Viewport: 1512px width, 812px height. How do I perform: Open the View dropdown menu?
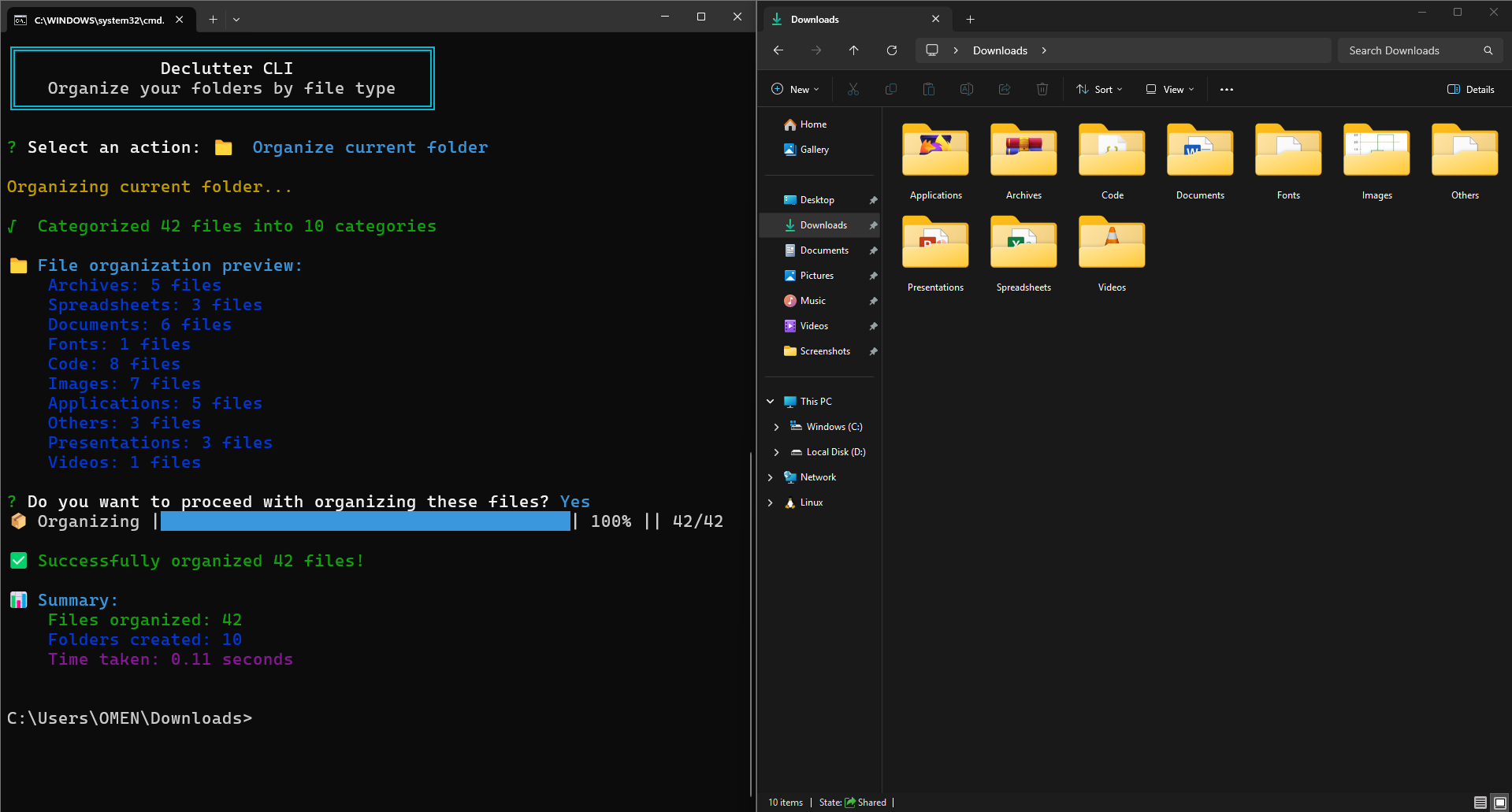pos(1170,89)
